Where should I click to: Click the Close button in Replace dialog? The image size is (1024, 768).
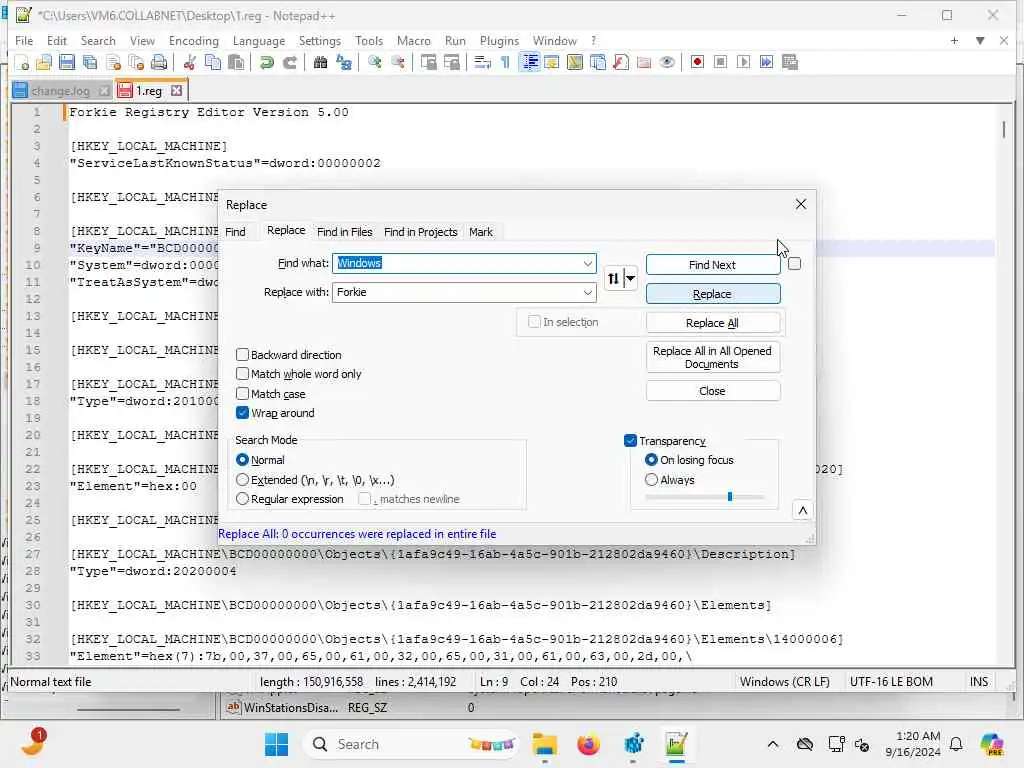(x=712, y=391)
